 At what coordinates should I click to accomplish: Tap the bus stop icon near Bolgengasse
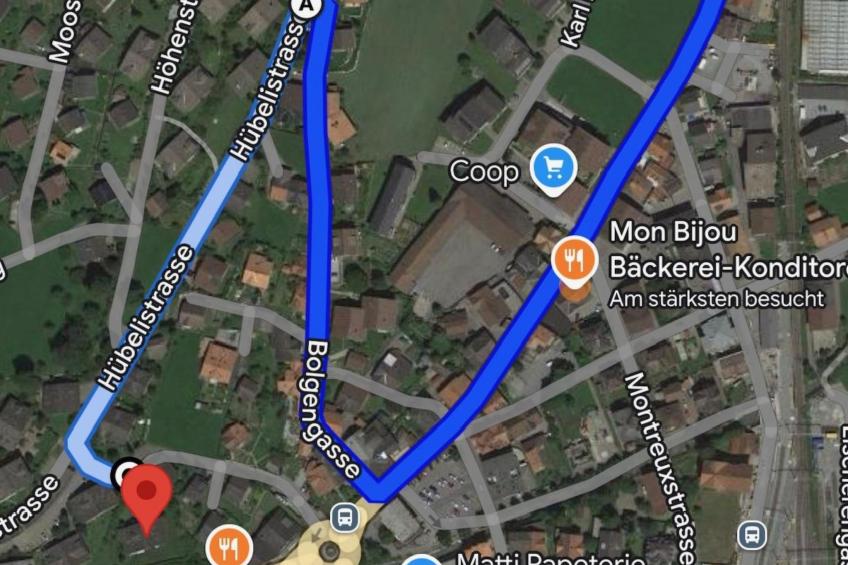tap(345, 517)
